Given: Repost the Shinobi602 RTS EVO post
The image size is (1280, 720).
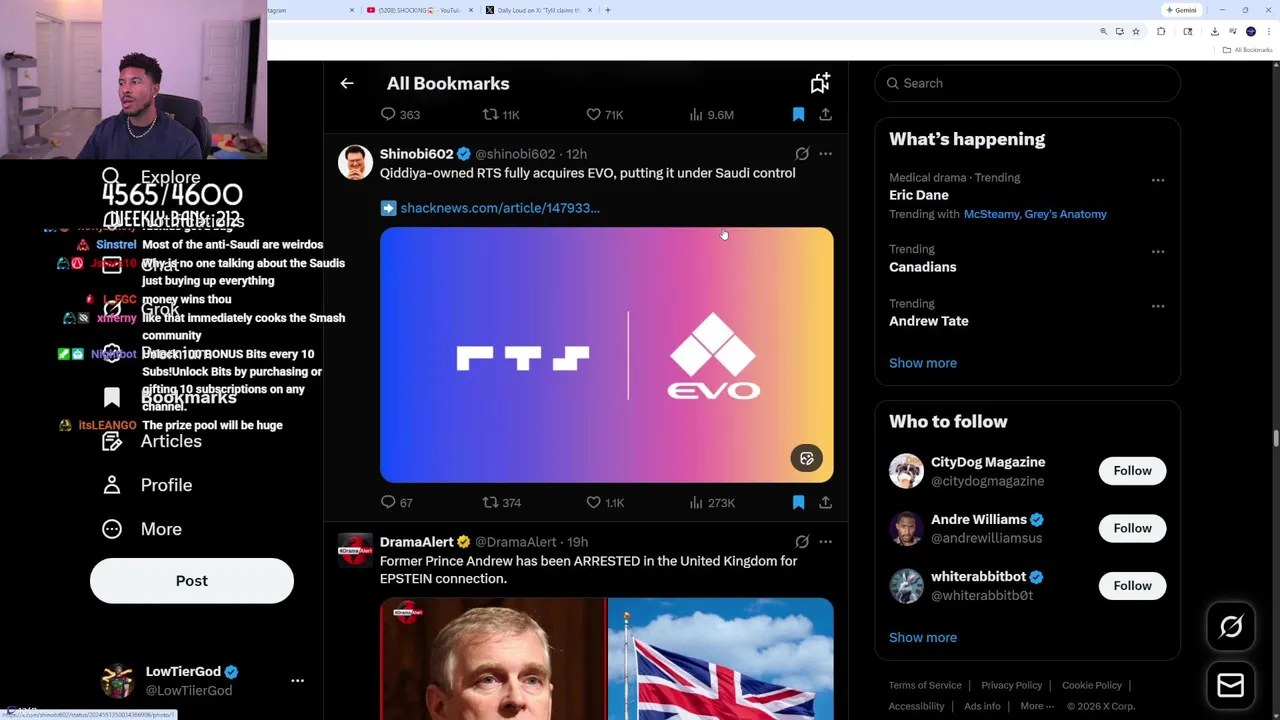Looking at the screenshot, I should point(491,503).
